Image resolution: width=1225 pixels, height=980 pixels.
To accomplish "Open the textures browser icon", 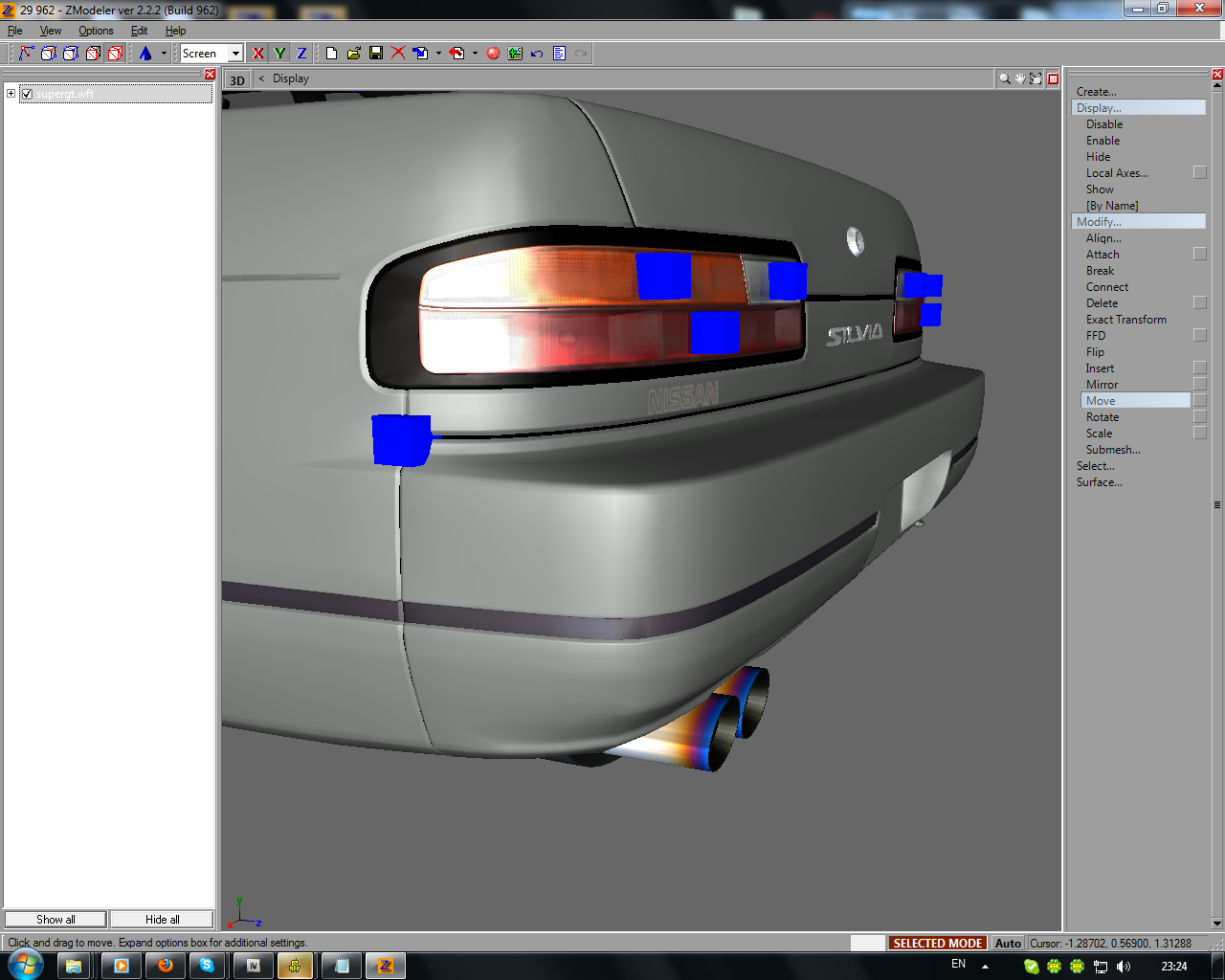I will pos(515,54).
